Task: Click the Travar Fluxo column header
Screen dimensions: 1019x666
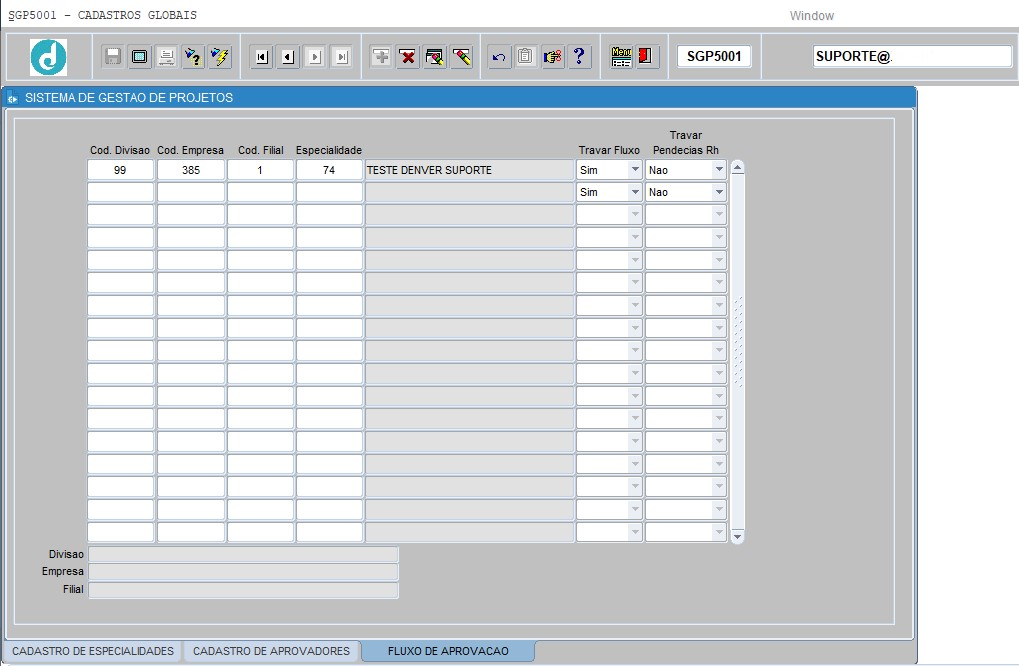Action: coord(609,150)
